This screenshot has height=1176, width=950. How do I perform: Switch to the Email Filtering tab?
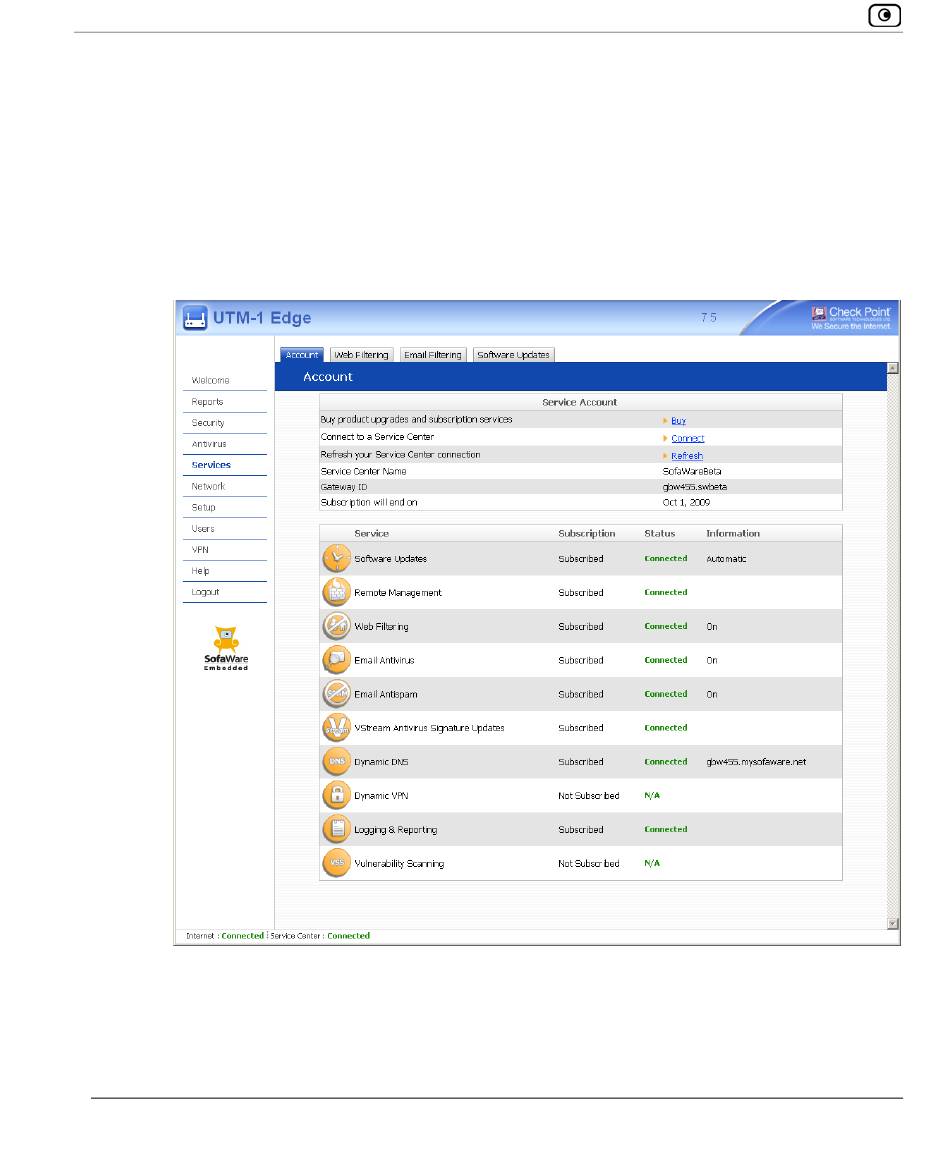click(x=433, y=355)
